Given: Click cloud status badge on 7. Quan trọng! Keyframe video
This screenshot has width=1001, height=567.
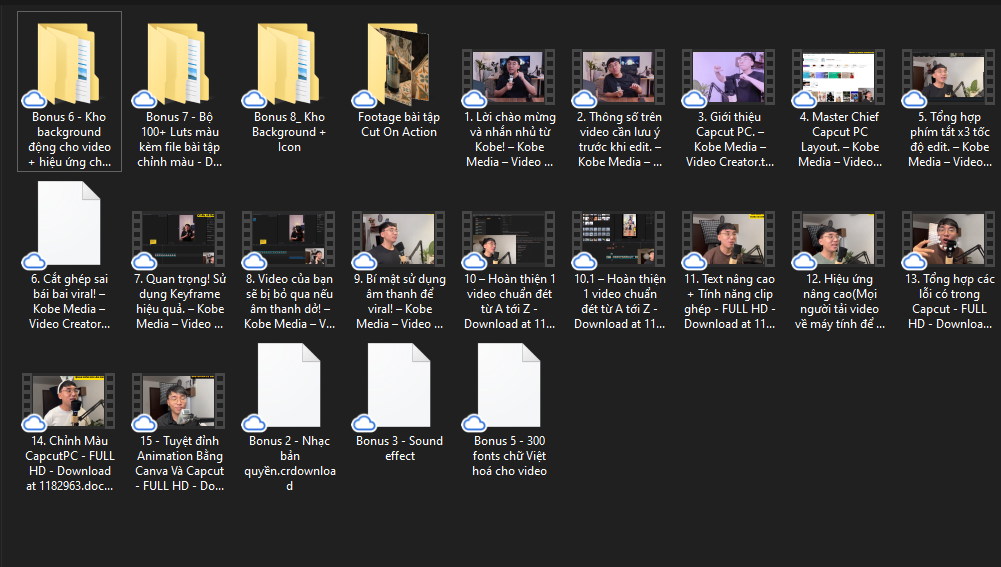Looking at the screenshot, I should pos(144,261).
